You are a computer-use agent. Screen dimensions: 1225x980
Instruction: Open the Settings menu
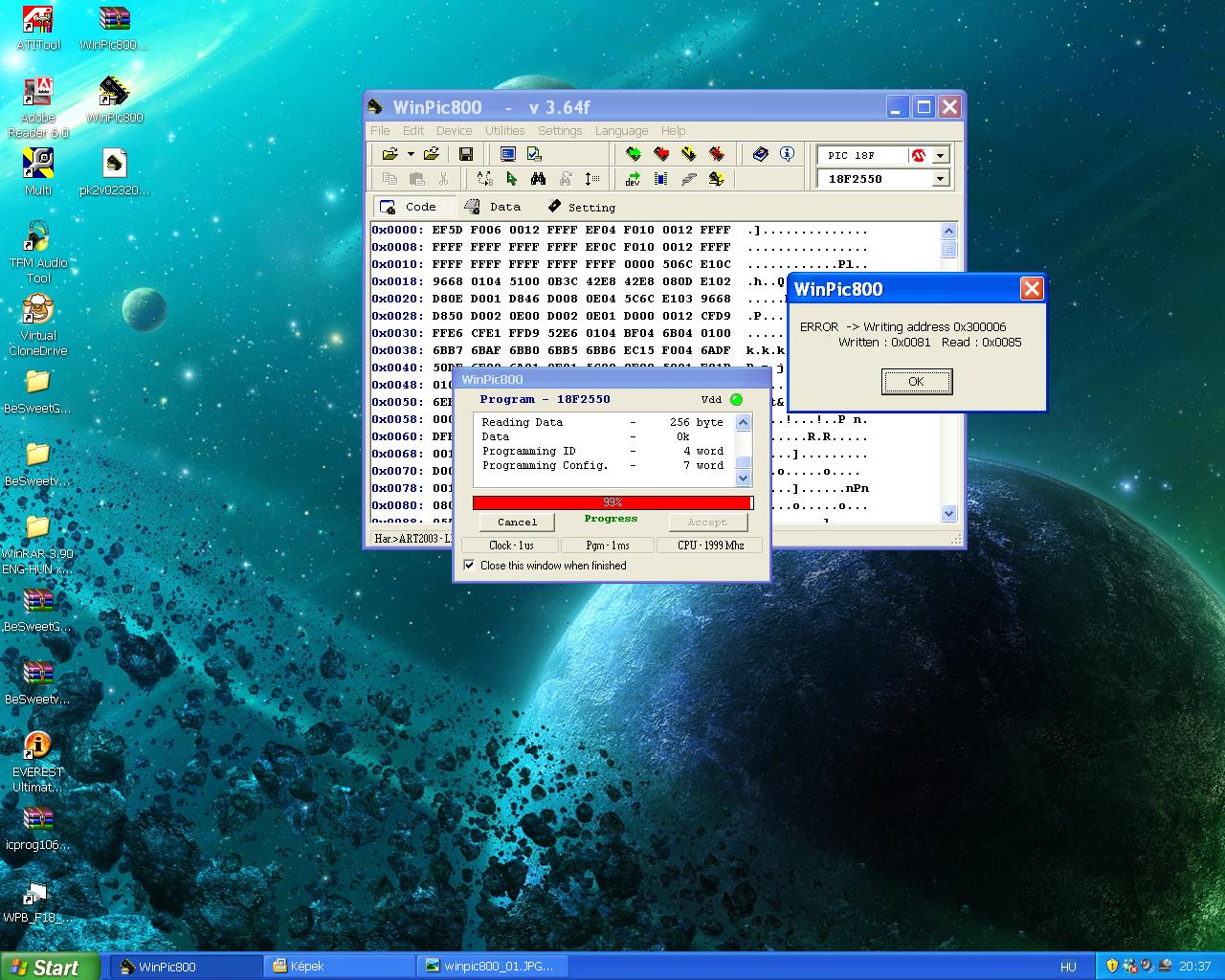560,131
